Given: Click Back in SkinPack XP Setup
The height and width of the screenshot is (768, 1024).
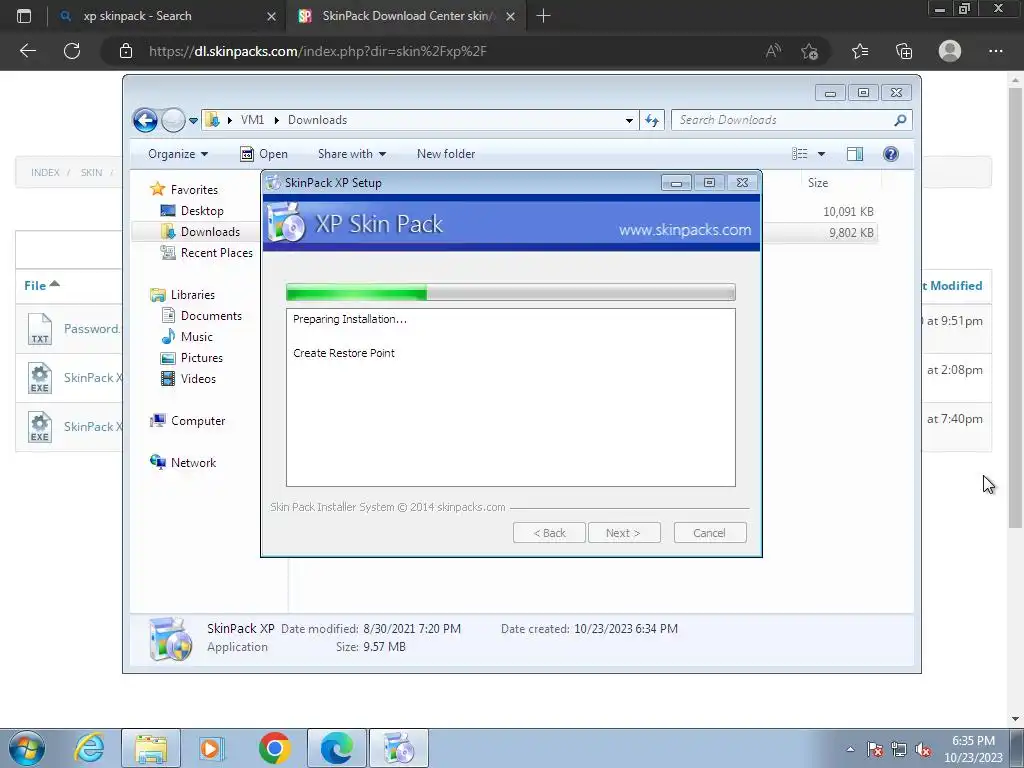Looking at the screenshot, I should (x=549, y=533).
